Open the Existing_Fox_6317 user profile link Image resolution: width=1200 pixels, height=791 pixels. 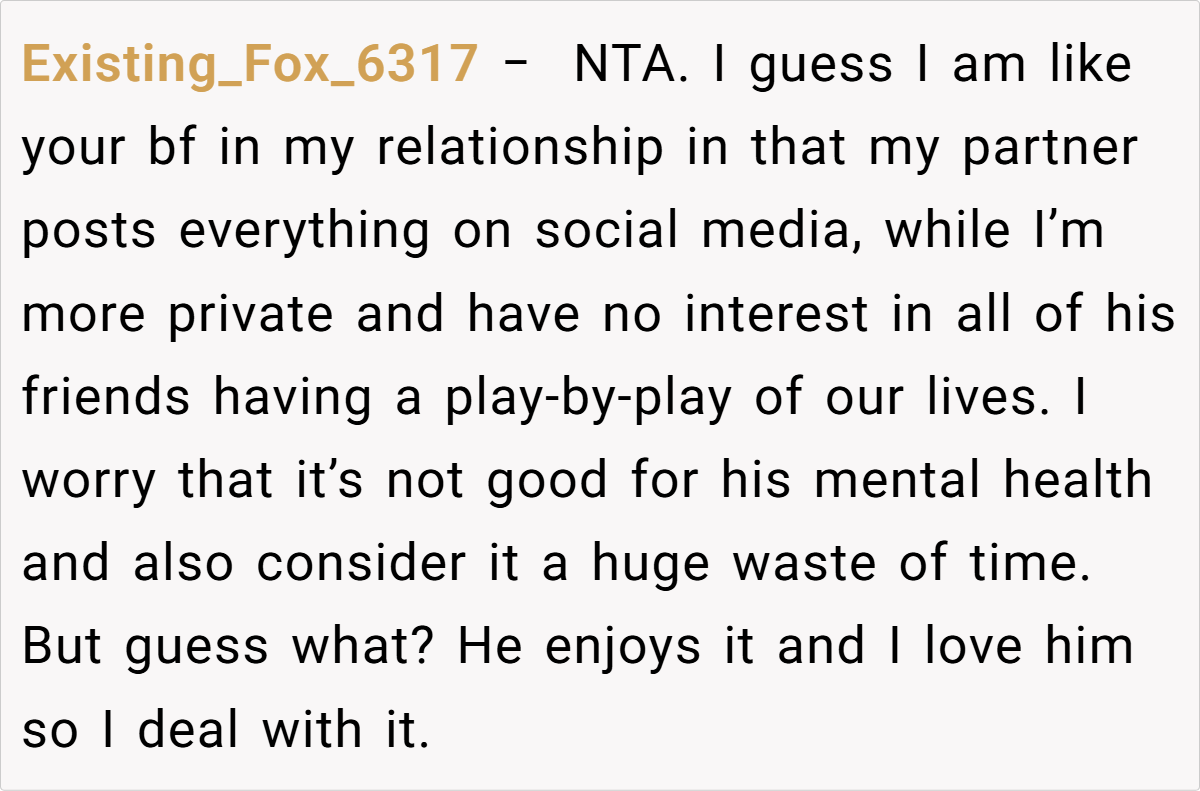249,66
